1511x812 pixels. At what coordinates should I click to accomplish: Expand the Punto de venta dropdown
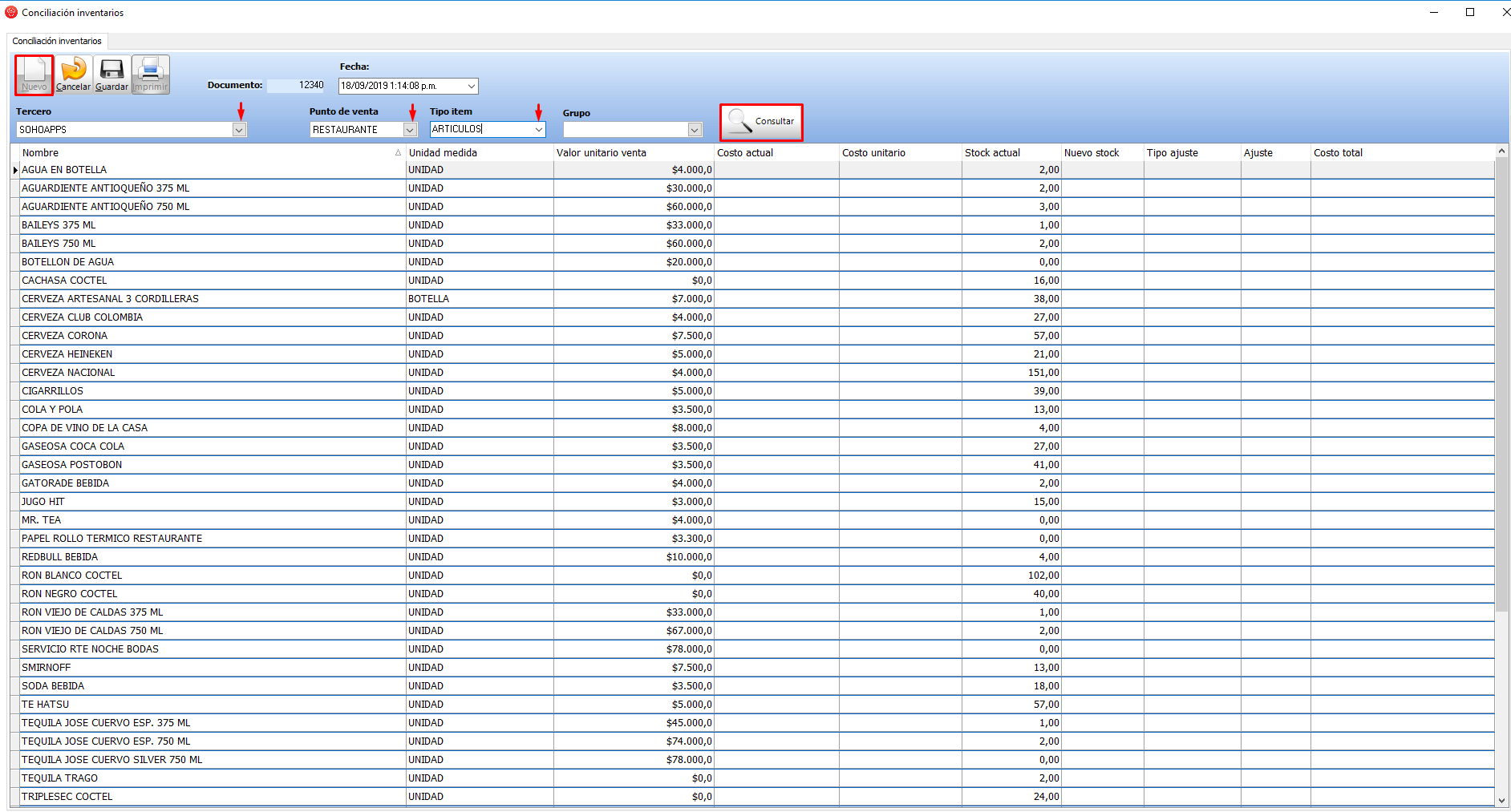(410, 130)
